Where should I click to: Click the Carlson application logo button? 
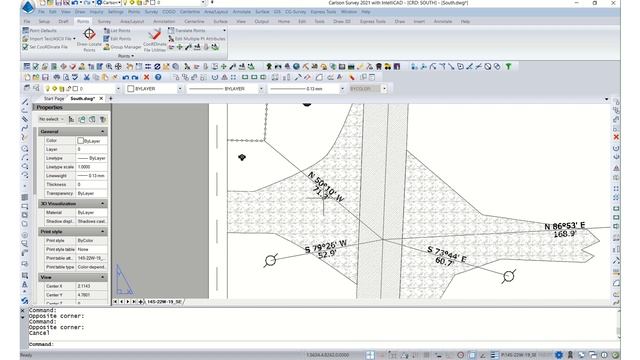[x=28, y=7]
